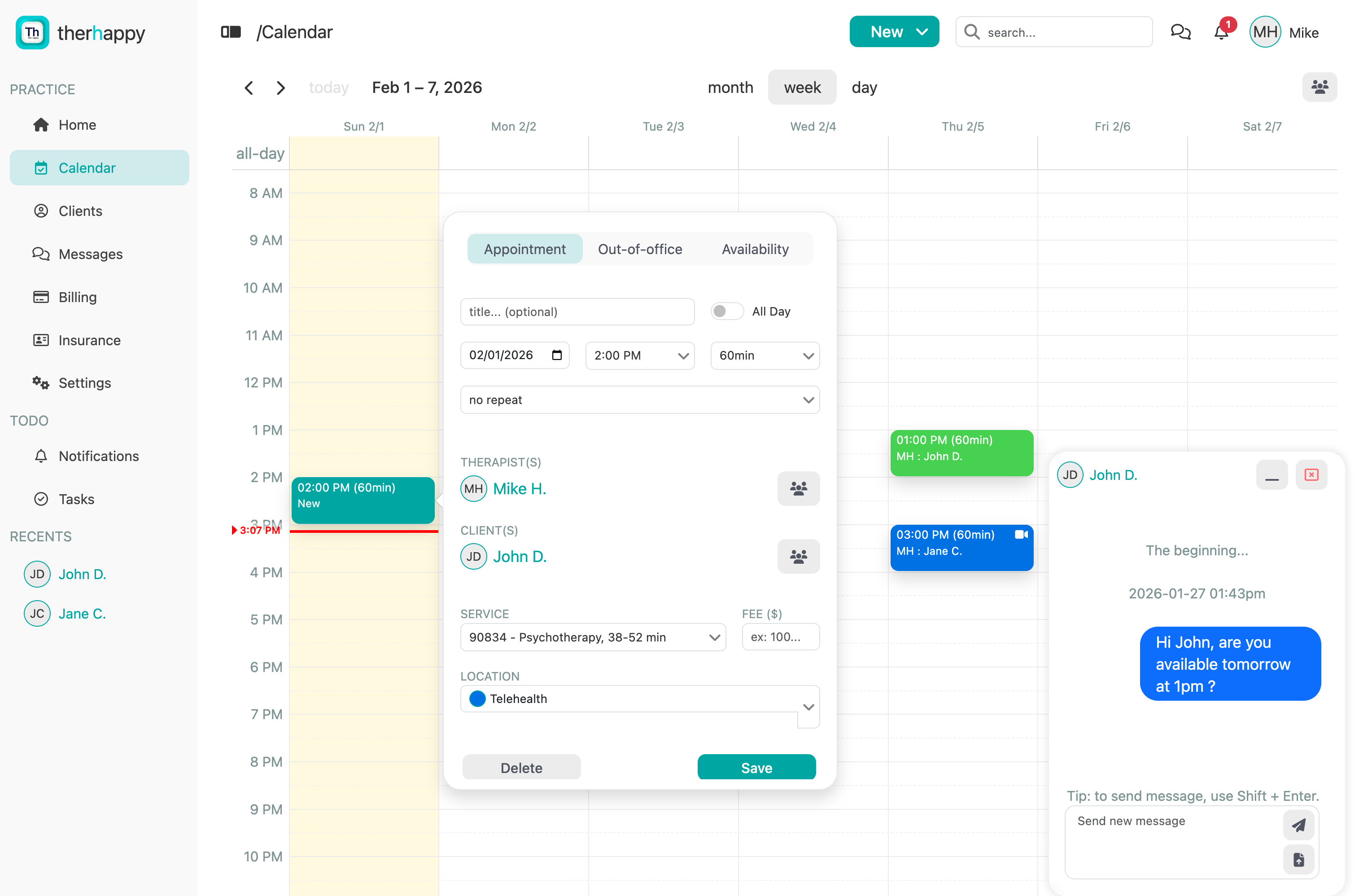1372x896 pixels.
Task: Minimize the John D. chat window
Action: click(x=1272, y=474)
